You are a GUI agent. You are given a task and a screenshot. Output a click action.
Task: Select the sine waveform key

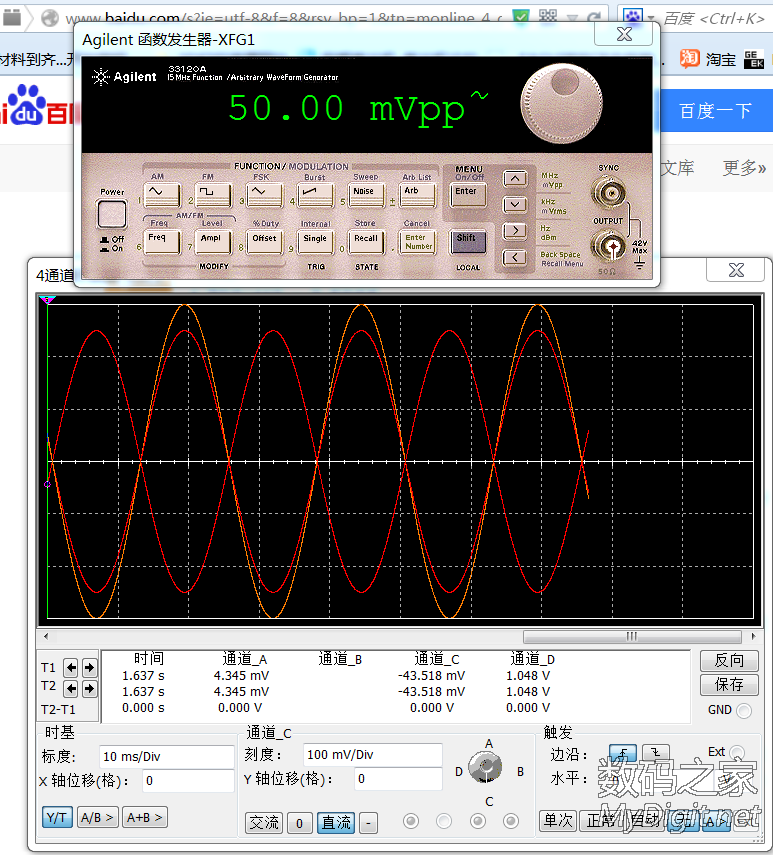[162, 195]
